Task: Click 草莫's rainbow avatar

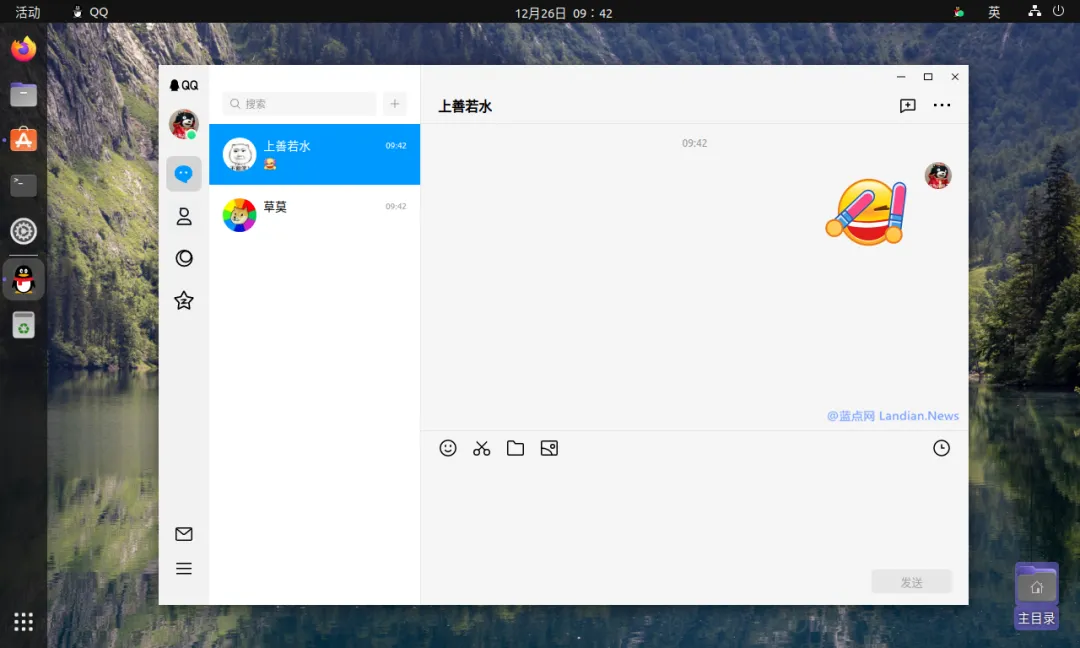Action: (x=239, y=215)
